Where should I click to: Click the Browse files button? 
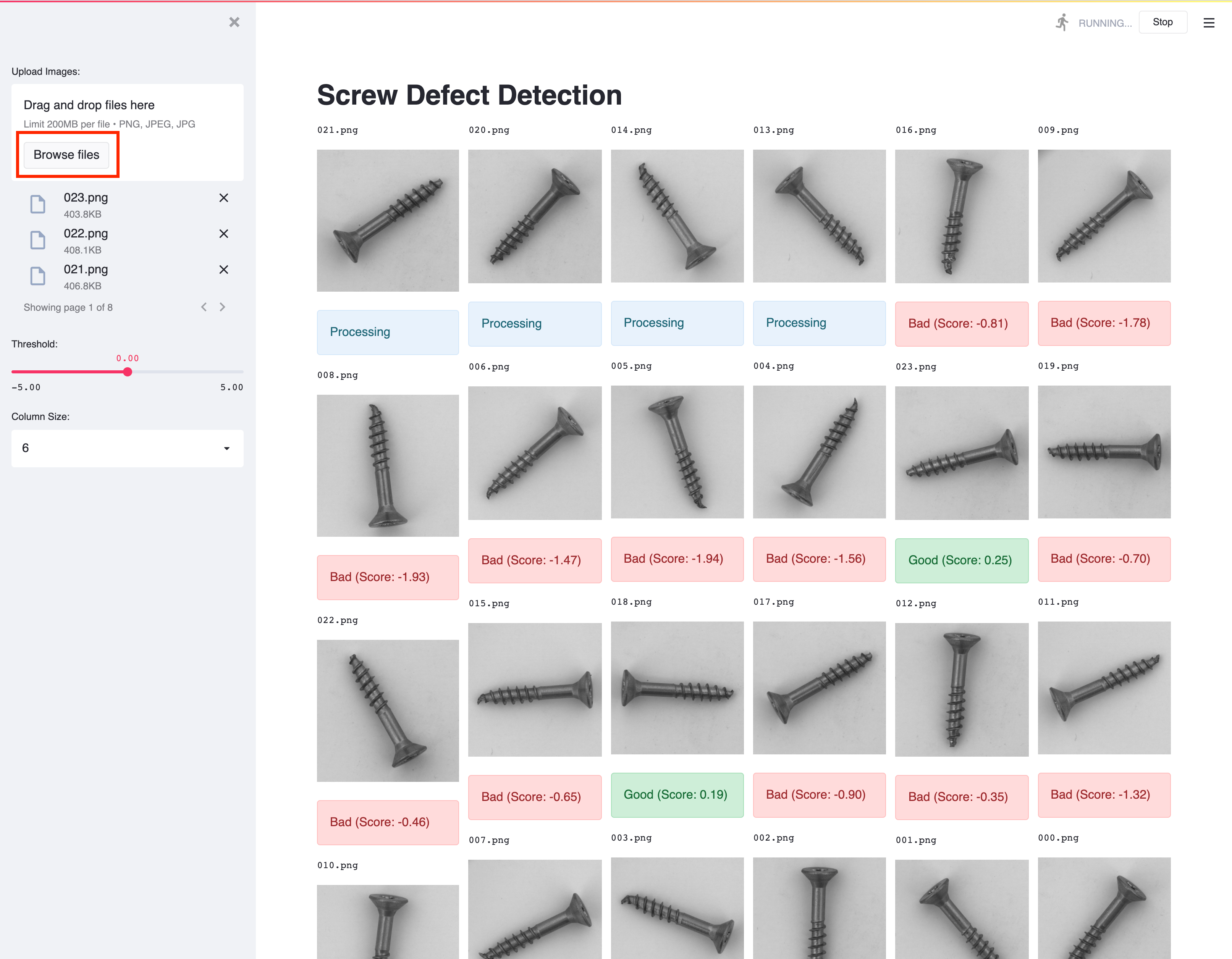click(x=66, y=155)
